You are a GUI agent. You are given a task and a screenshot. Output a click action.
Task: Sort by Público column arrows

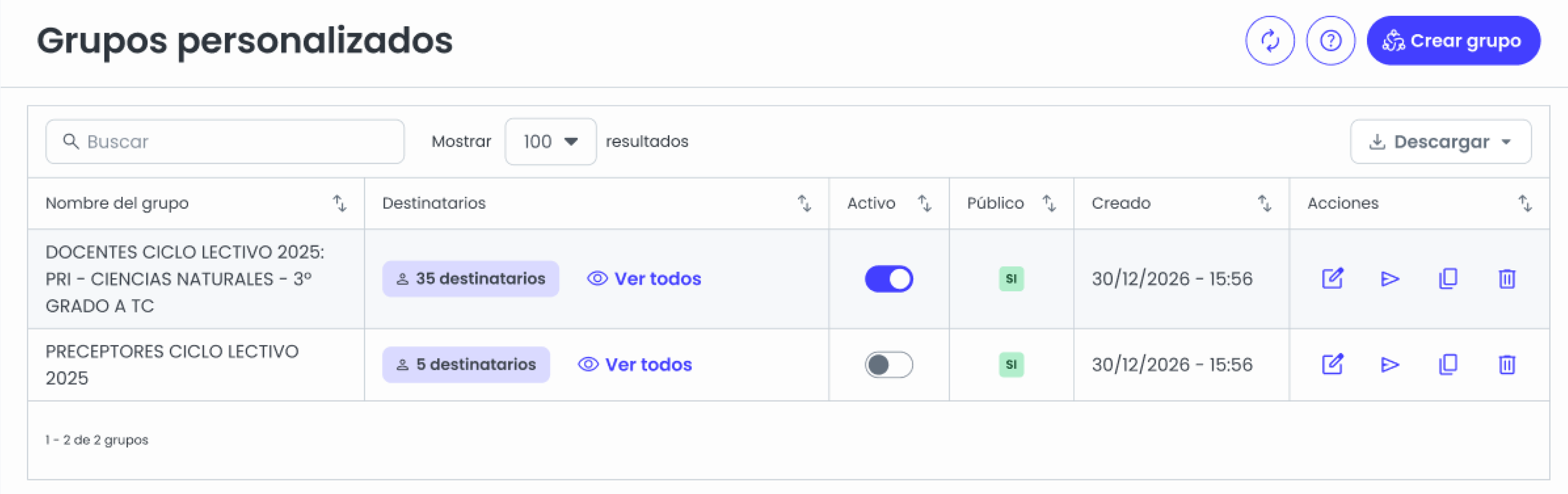point(1049,203)
